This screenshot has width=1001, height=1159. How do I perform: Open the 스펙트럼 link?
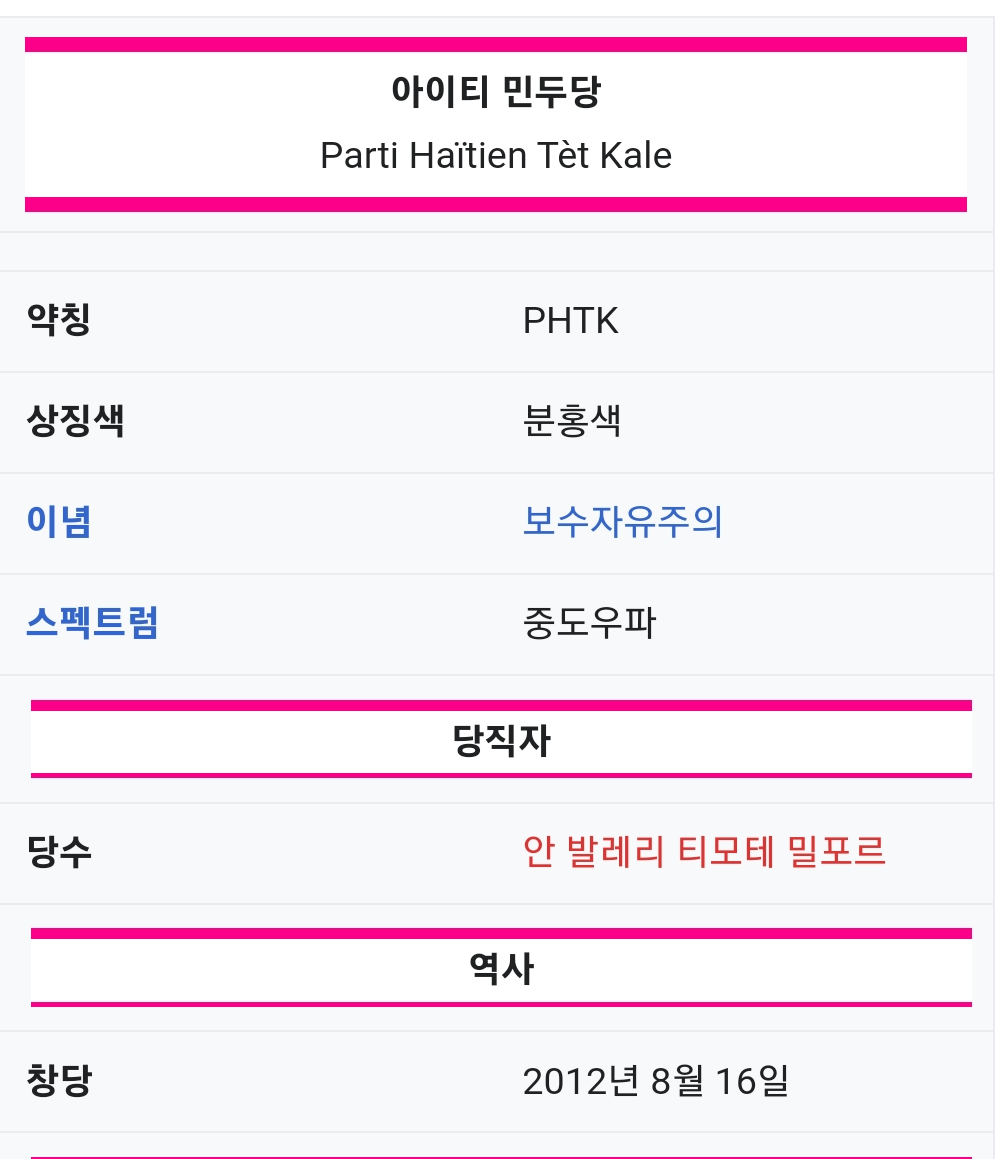[92, 623]
